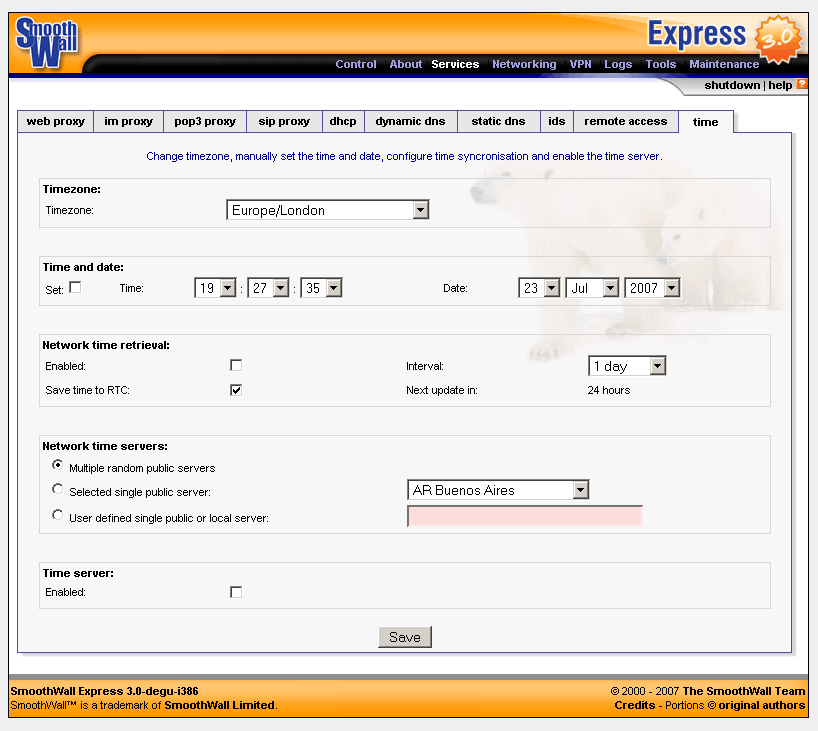Enable the Set time and date checkbox
This screenshot has height=731, width=818.
pos(75,287)
